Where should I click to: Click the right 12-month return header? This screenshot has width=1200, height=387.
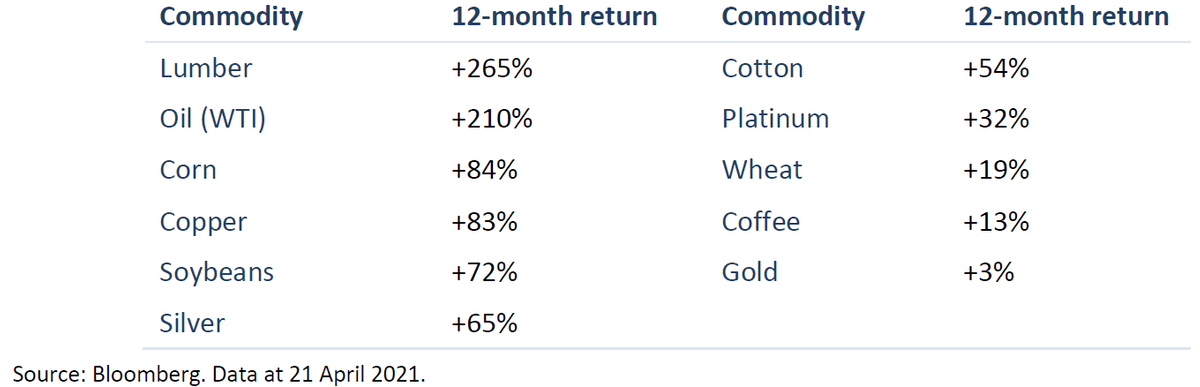coord(1065,17)
